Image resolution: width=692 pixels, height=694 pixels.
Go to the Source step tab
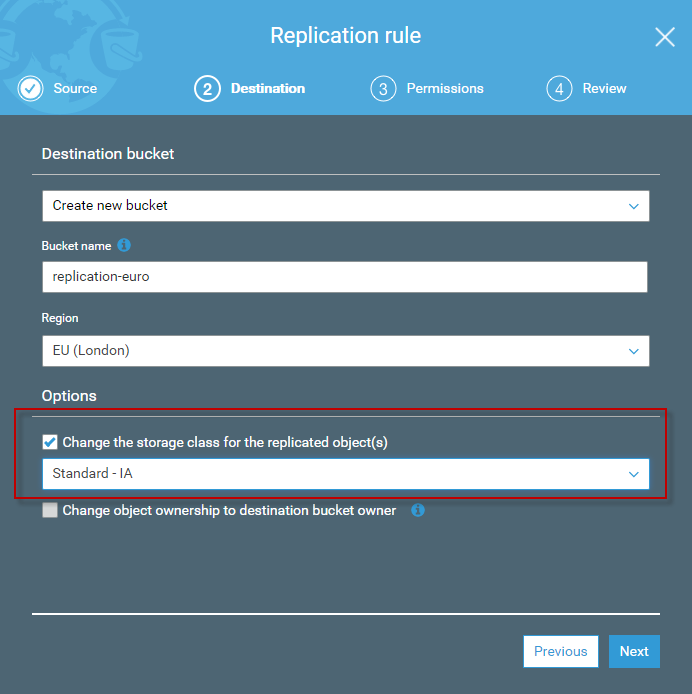[x=75, y=89]
